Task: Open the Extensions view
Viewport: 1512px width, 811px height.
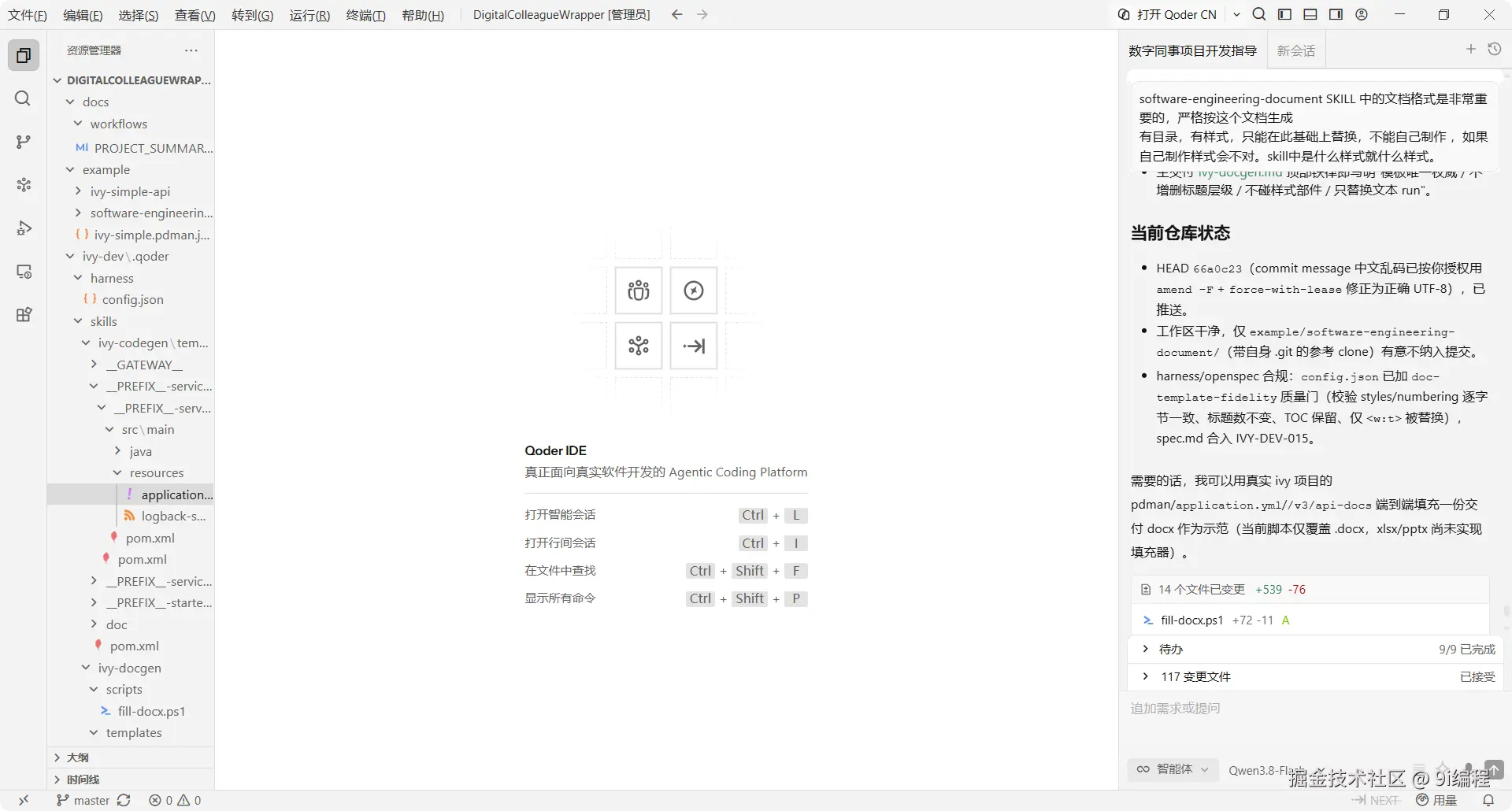Action: click(24, 315)
